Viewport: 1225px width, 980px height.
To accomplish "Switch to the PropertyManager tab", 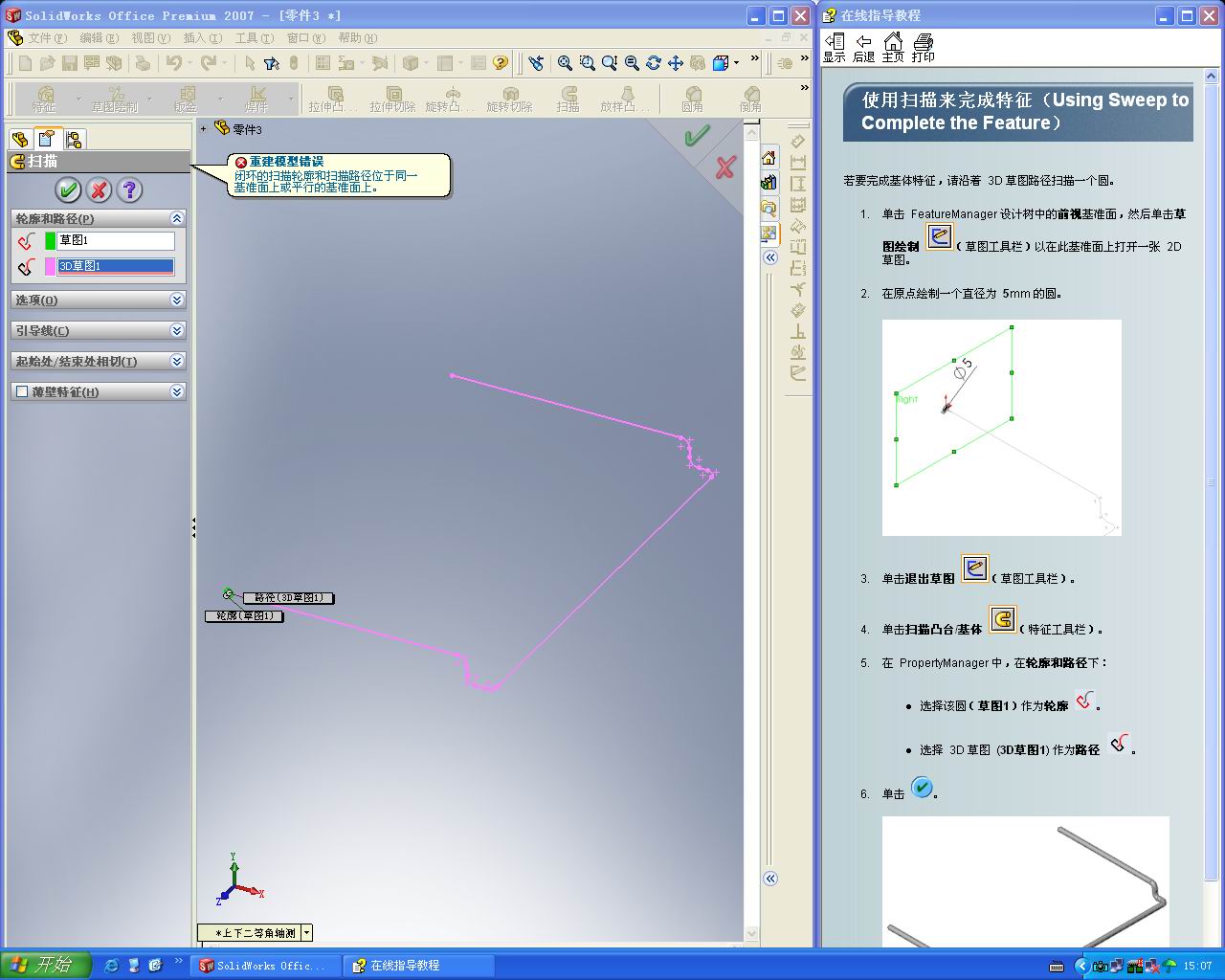I will [x=47, y=139].
